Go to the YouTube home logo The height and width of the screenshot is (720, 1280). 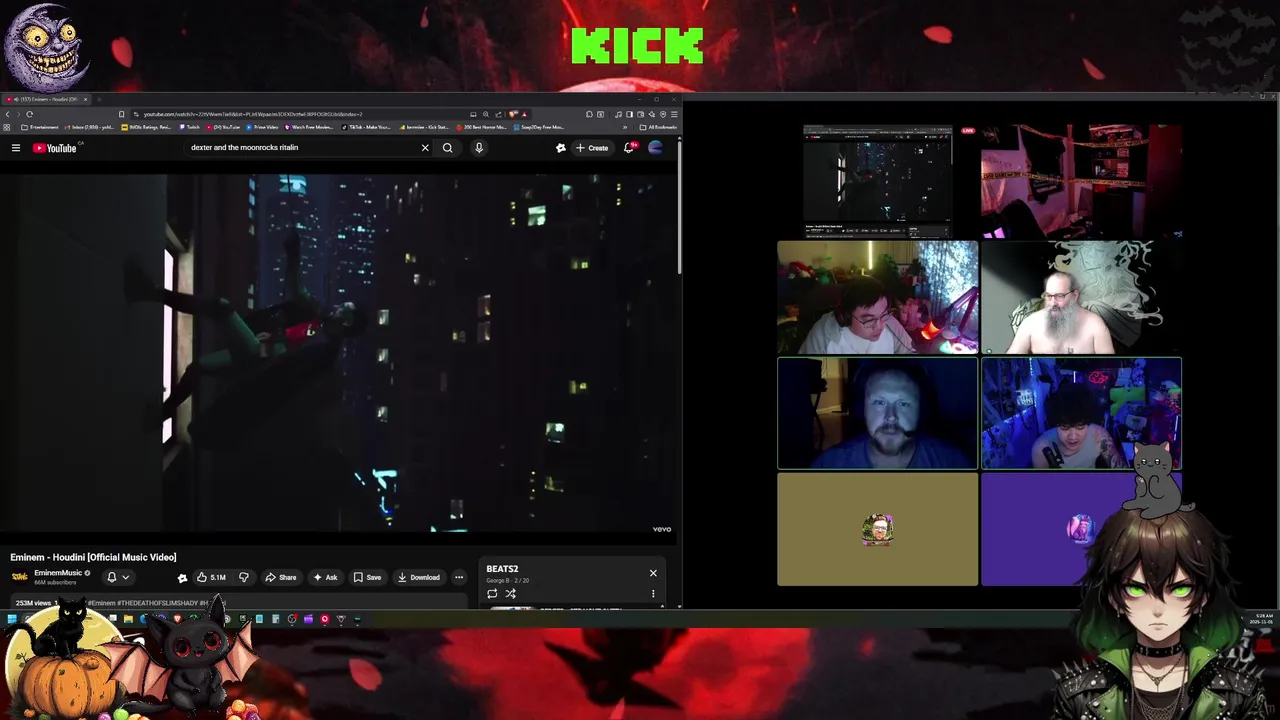54,148
